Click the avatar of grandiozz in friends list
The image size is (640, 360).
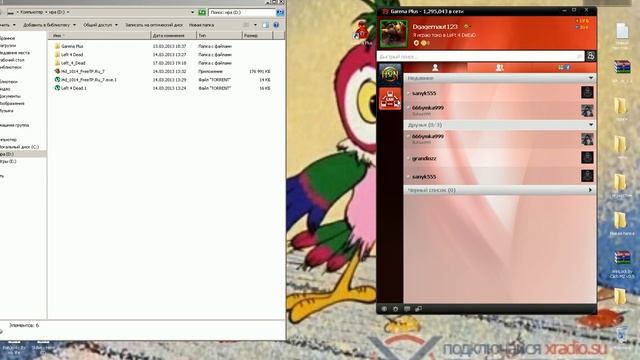pyautogui.click(x=587, y=158)
